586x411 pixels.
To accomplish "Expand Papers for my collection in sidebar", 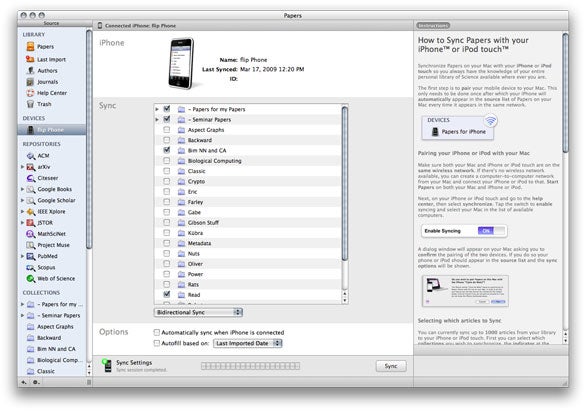I will [x=22, y=304].
